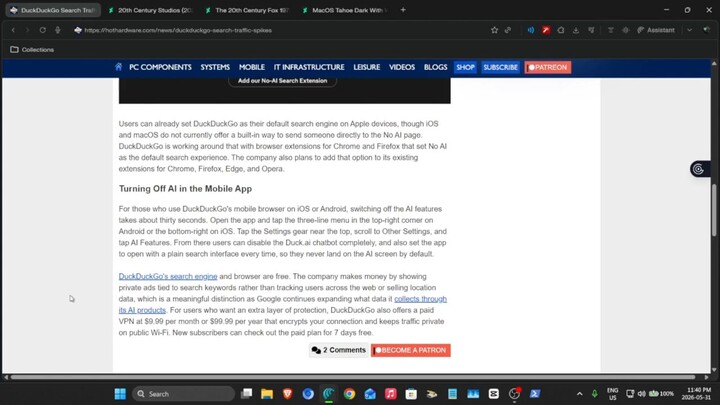This screenshot has height=405, width=720.
Task: Switch to the 20th Century Studios tab
Action: [x=150, y=10]
